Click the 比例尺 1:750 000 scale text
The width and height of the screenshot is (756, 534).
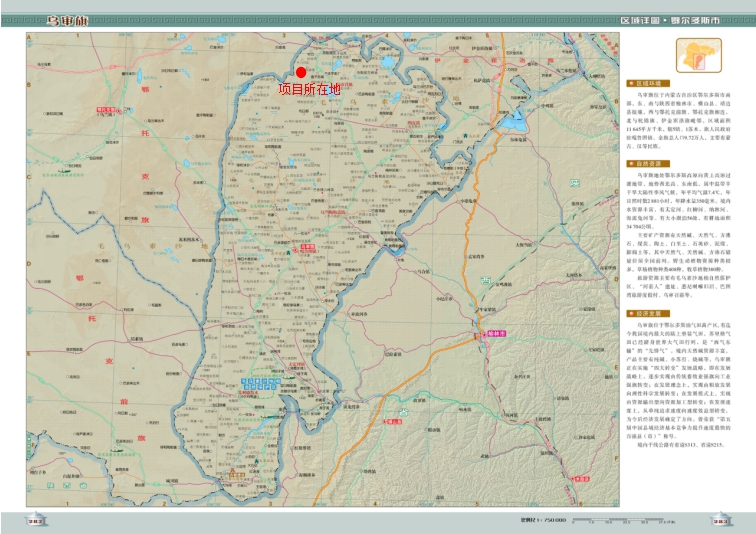pos(543,520)
